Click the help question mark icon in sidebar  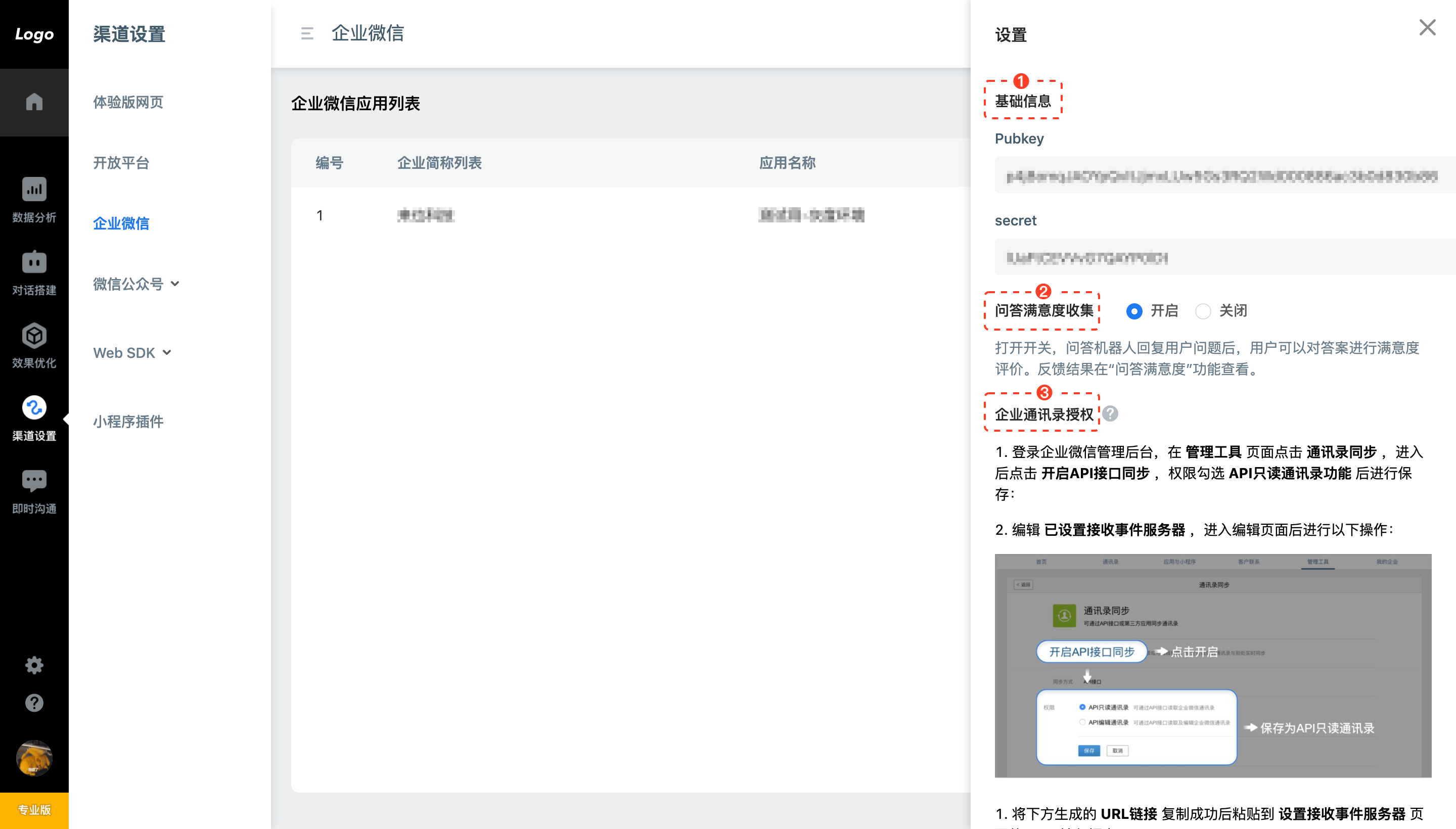coord(34,703)
